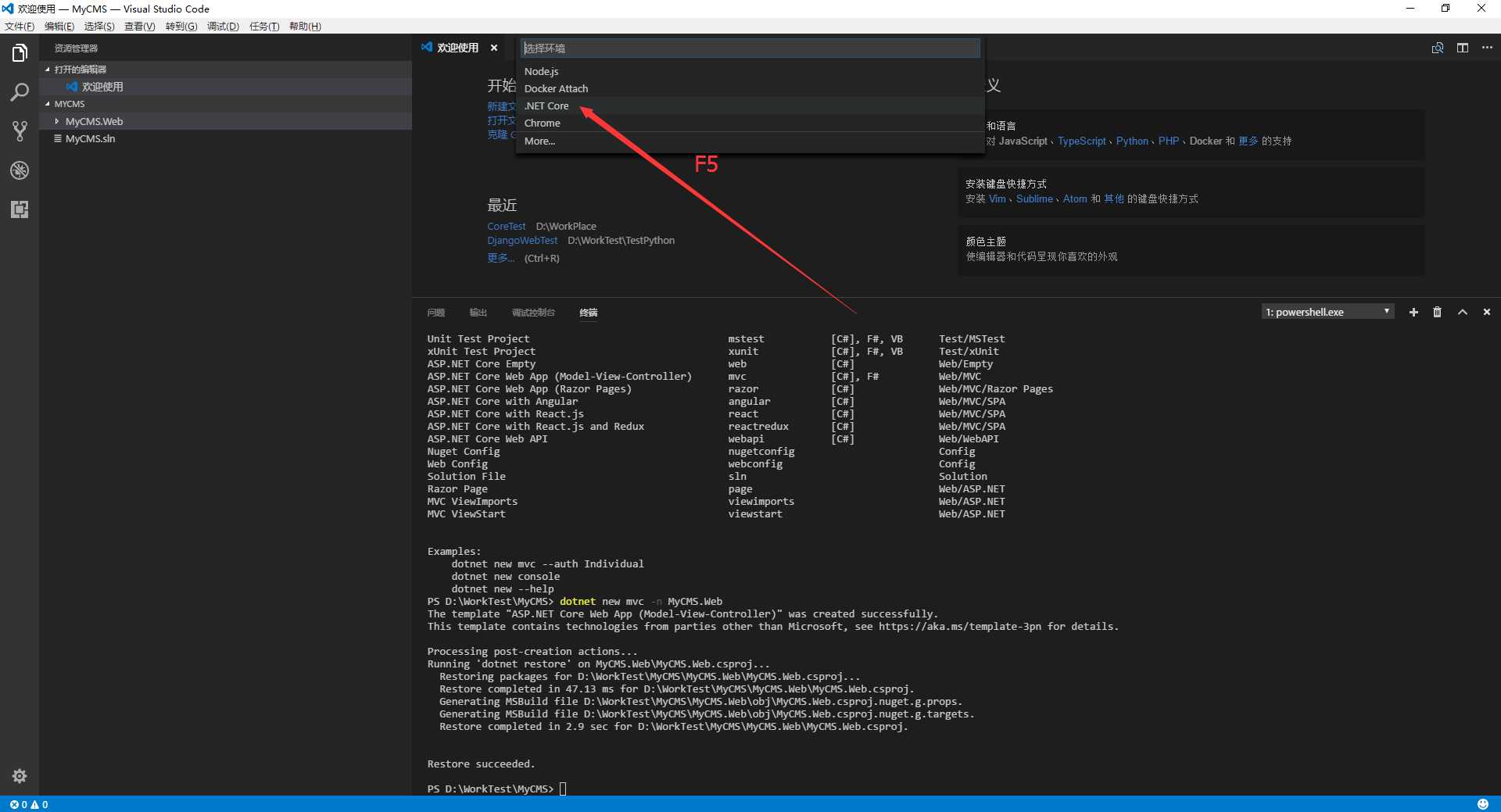Click the Atom keybindings link

click(x=1075, y=199)
